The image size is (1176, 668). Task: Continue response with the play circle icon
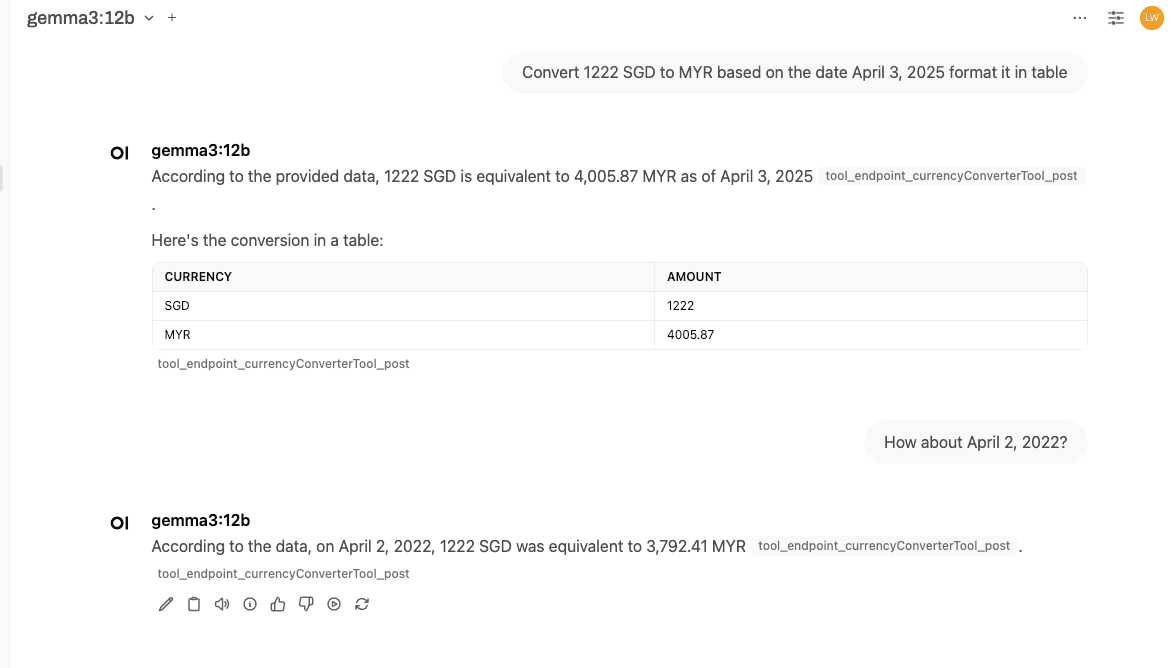coord(334,604)
